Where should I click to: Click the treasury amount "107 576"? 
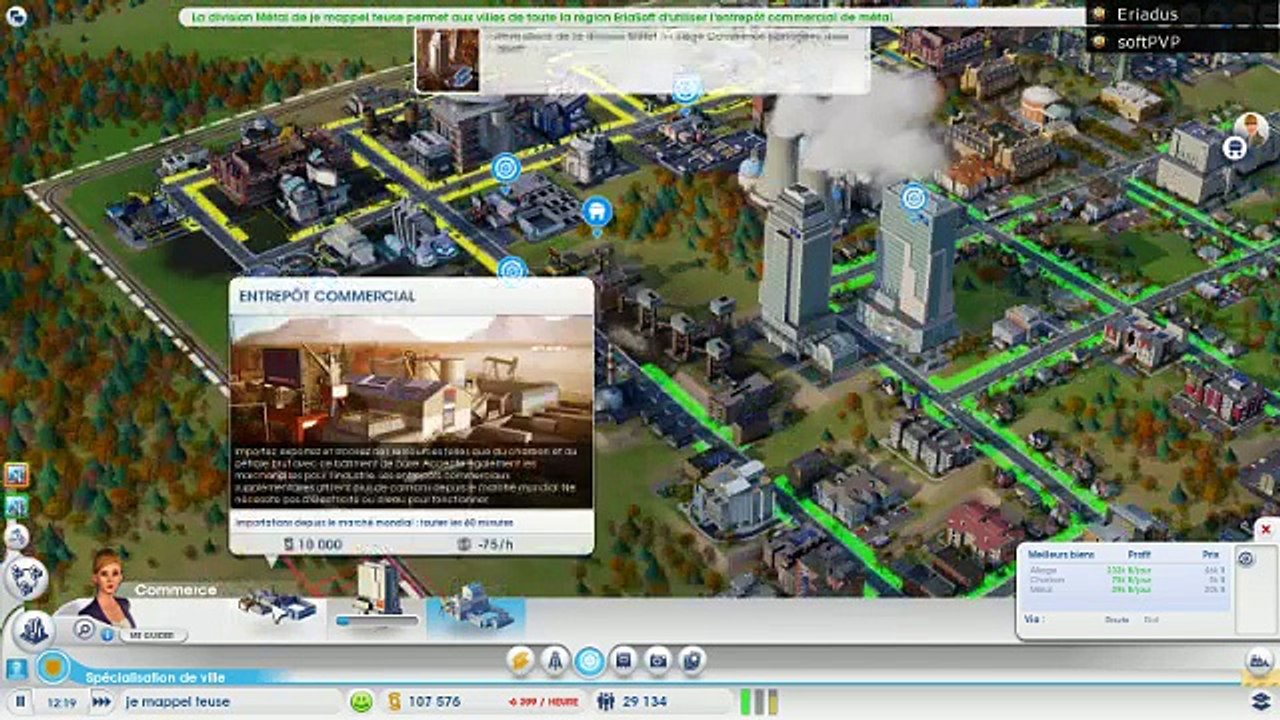[435, 702]
